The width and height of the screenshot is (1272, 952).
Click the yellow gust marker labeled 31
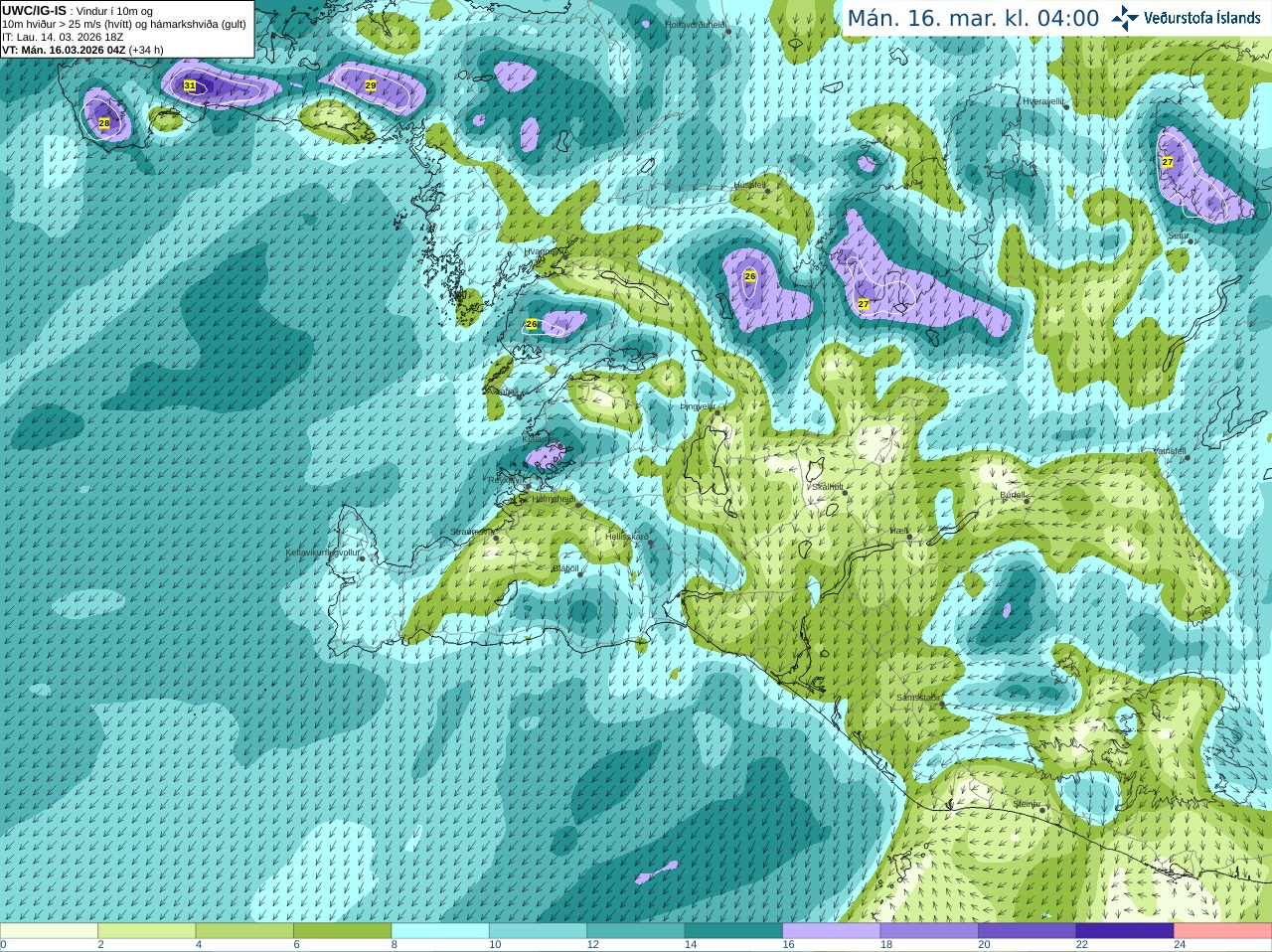tap(190, 86)
